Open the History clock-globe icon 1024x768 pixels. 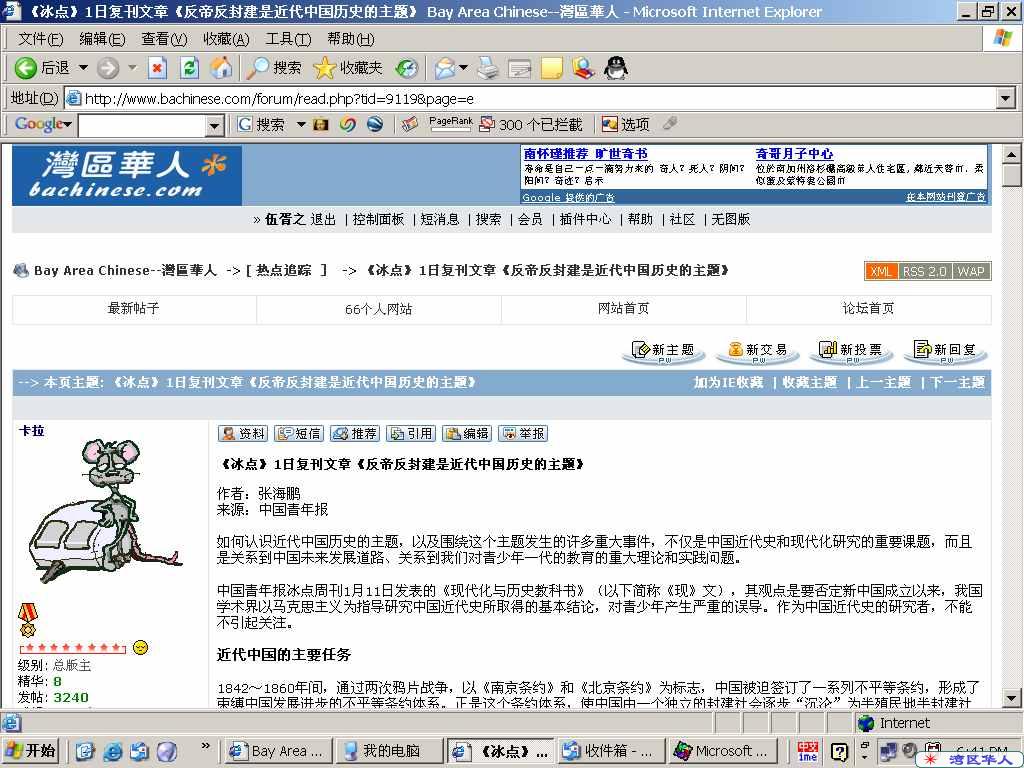click(406, 67)
